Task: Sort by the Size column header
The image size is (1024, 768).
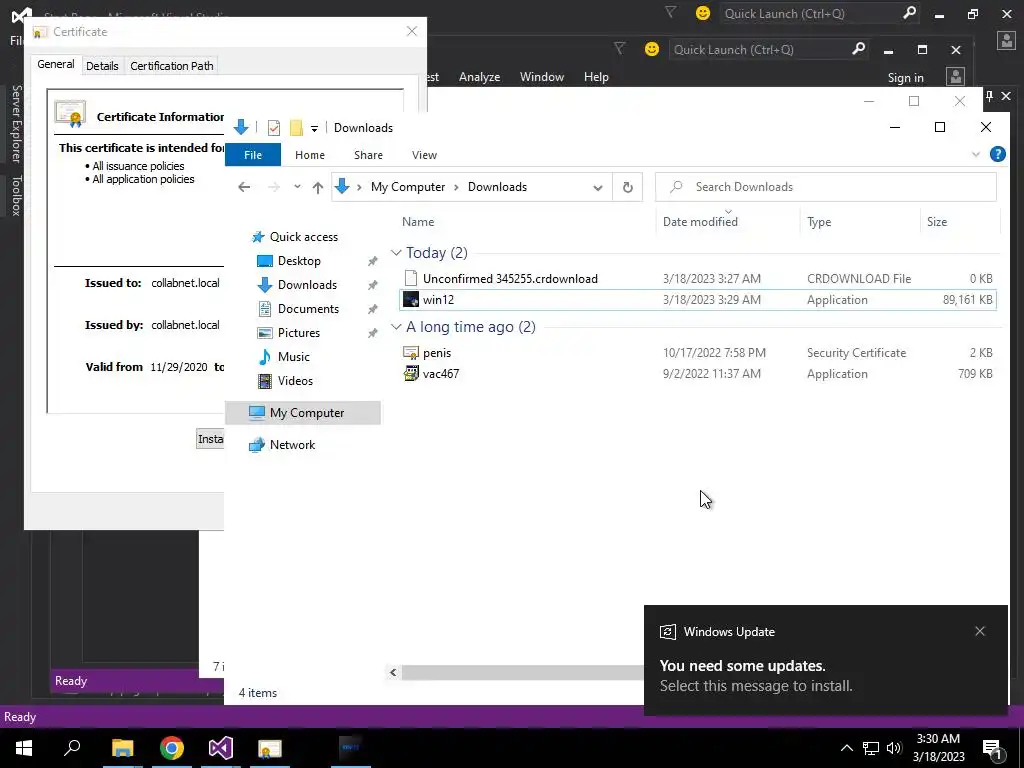Action: [960, 222]
